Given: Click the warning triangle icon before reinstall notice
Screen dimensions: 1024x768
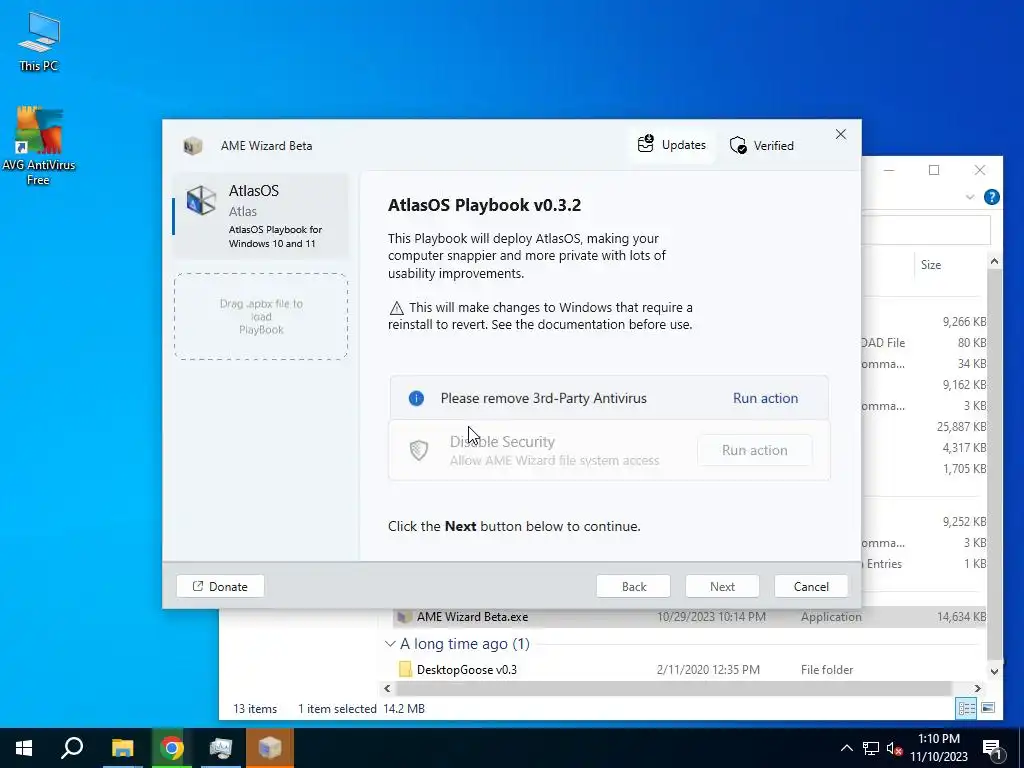Looking at the screenshot, I should [x=396, y=308].
